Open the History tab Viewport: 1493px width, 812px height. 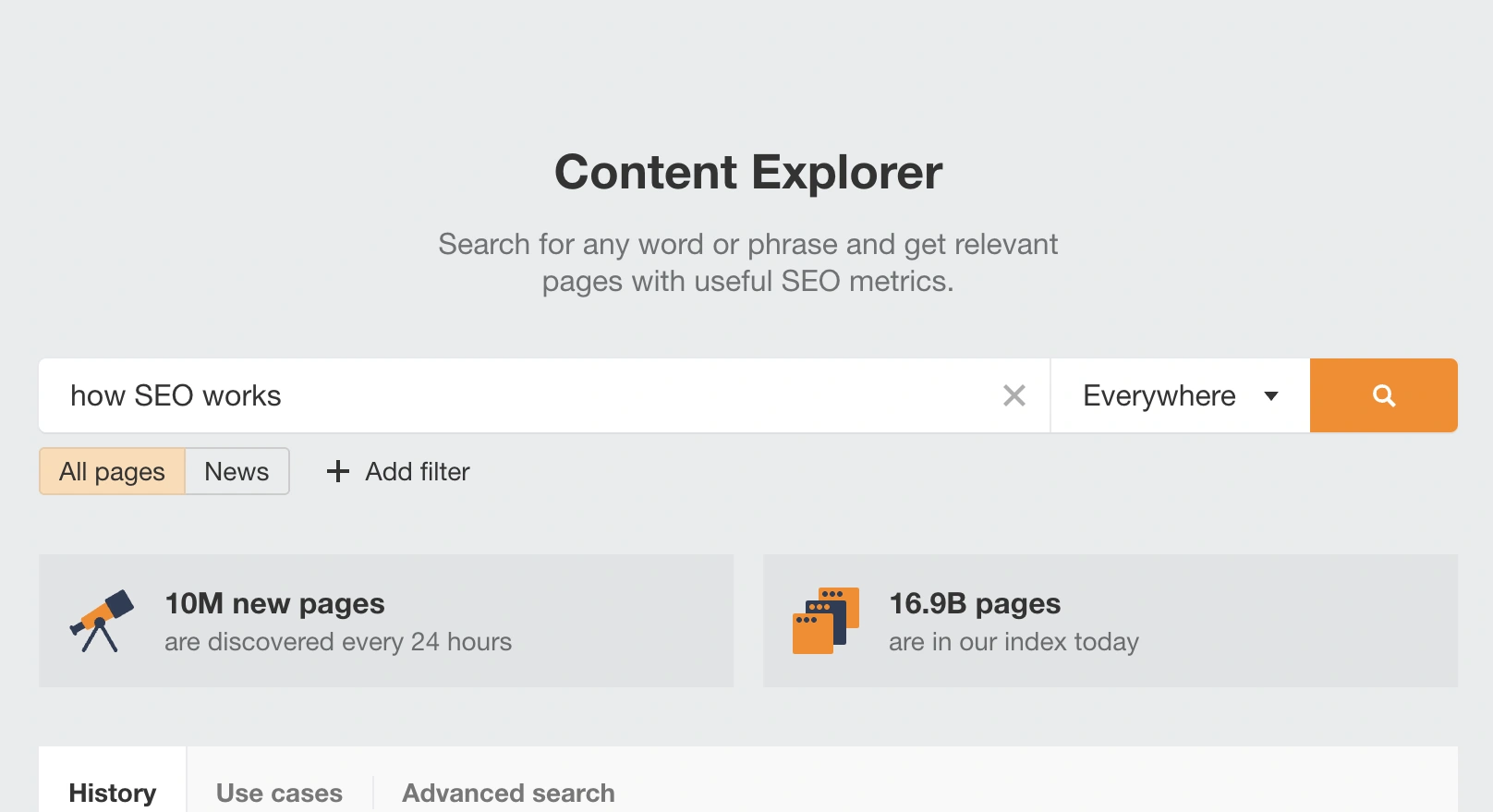click(113, 793)
